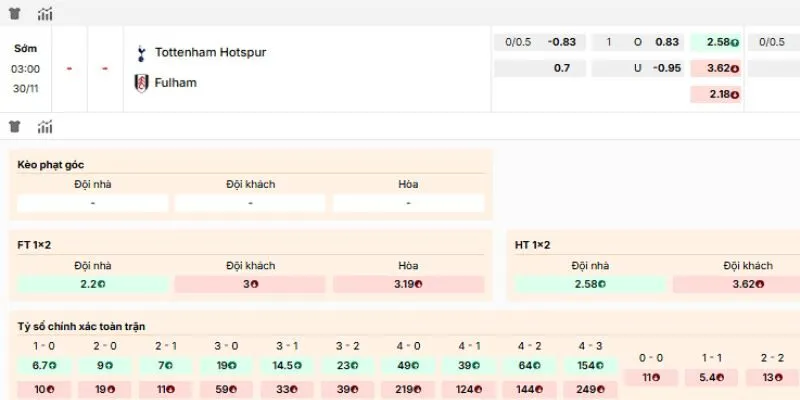Pick correct score 2-0 at odds 9

tap(105, 366)
